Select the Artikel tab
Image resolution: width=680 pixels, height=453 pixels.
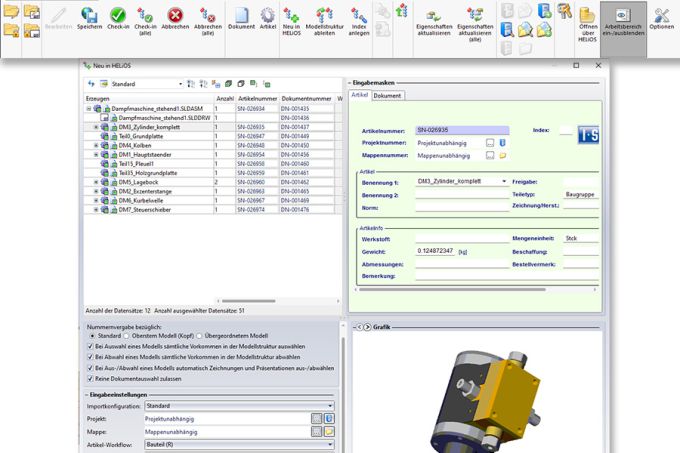point(360,95)
